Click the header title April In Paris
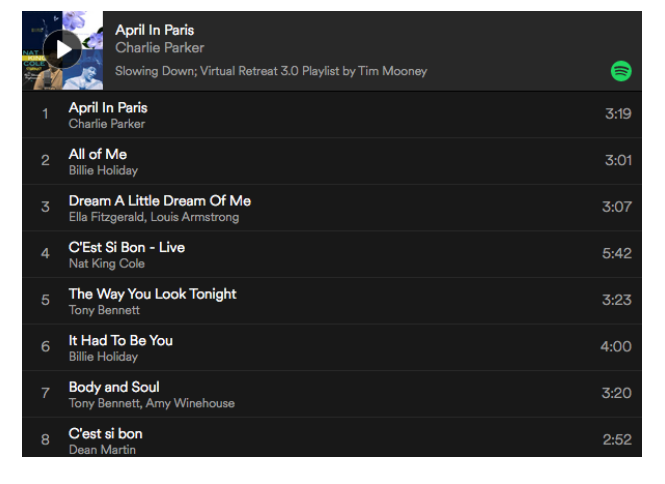 pyautogui.click(x=153, y=29)
